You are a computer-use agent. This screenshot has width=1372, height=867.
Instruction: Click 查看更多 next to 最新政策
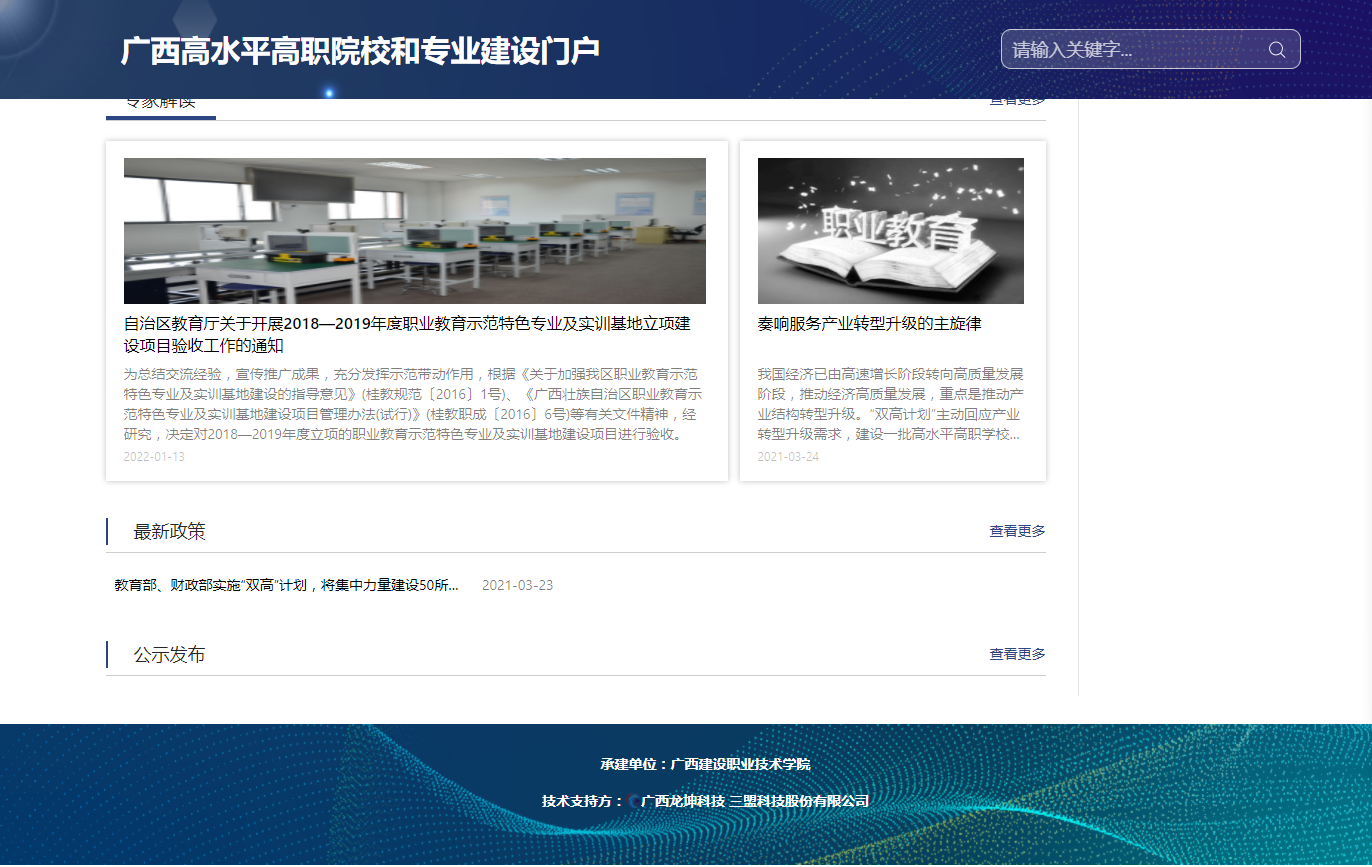(1017, 531)
